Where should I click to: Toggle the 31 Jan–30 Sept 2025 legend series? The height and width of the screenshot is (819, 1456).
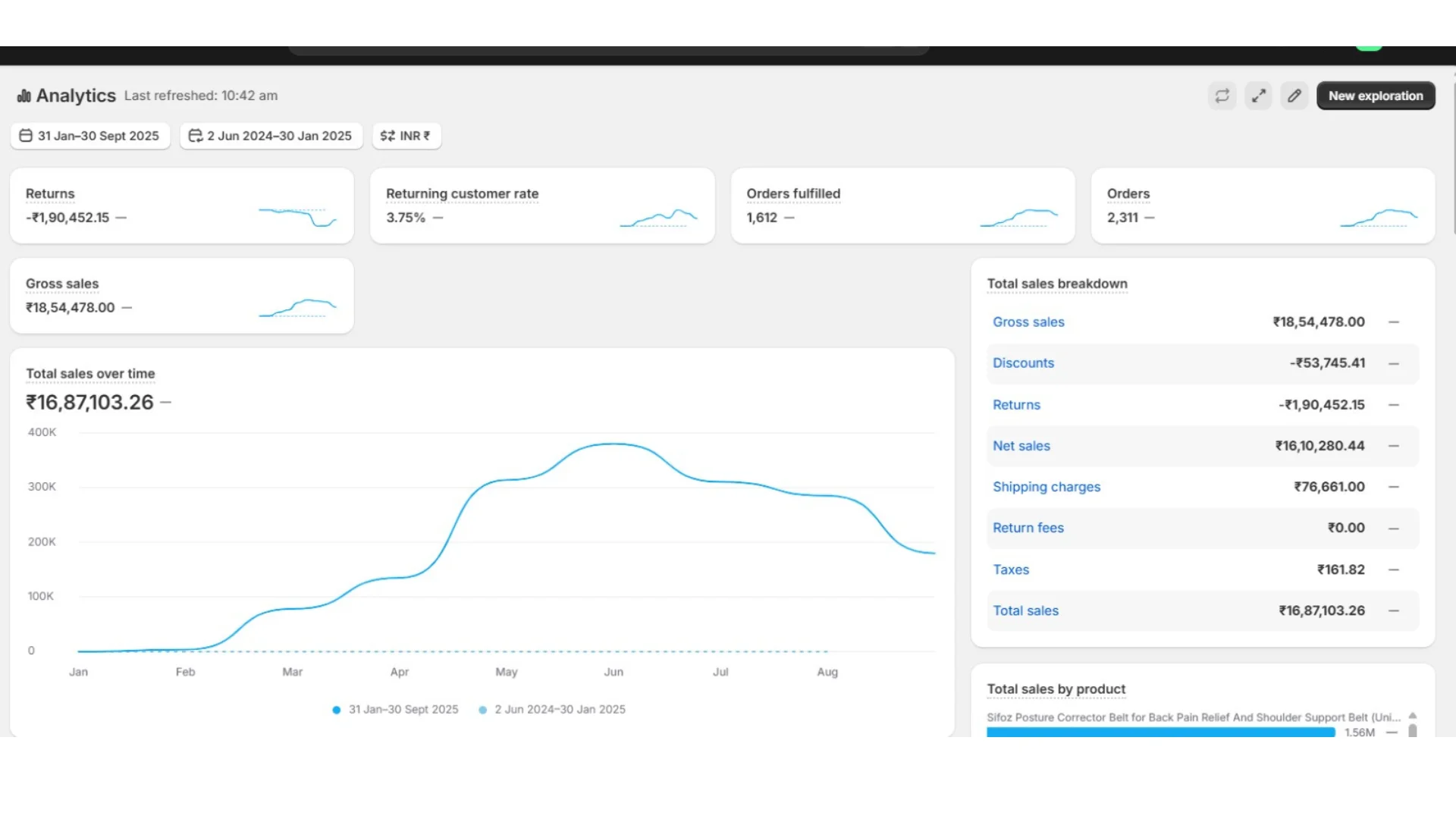pyautogui.click(x=395, y=710)
